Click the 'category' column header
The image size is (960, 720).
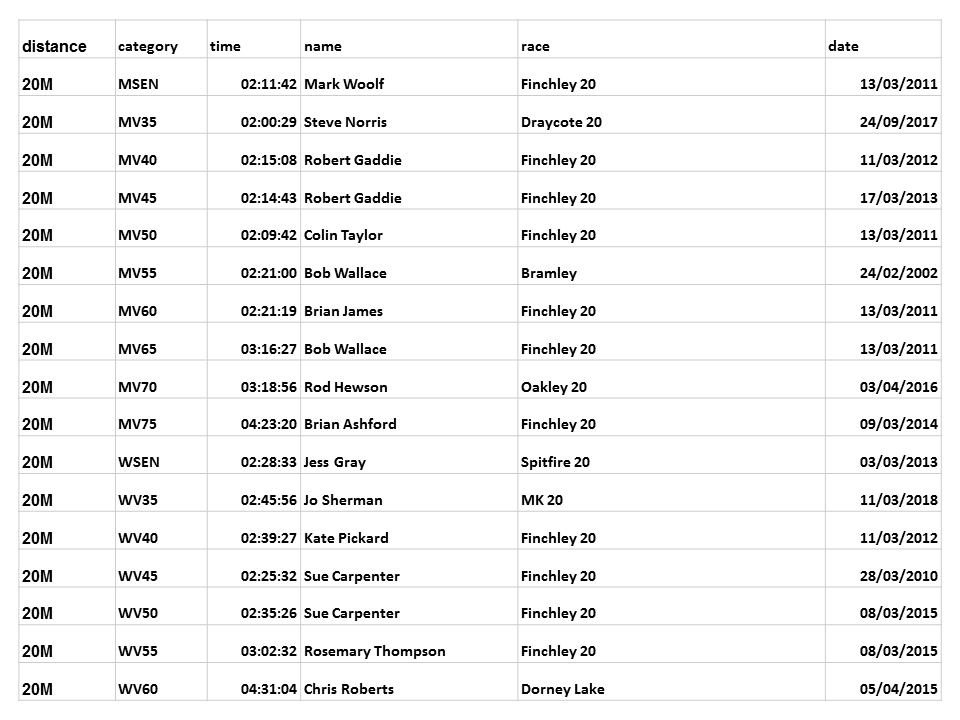click(x=148, y=46)
